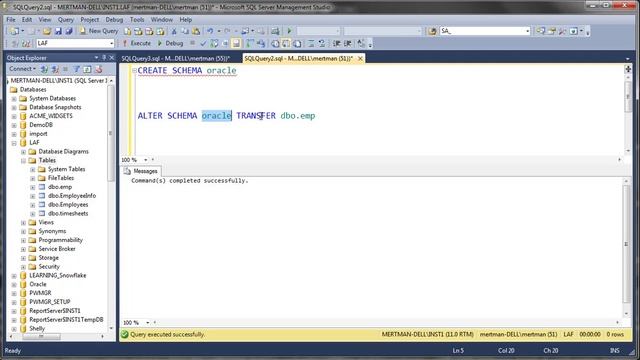Screen dimensions: 640x360
Task: Close the SQLQuery2.sql tab
Action: click(x=360, y=59)
